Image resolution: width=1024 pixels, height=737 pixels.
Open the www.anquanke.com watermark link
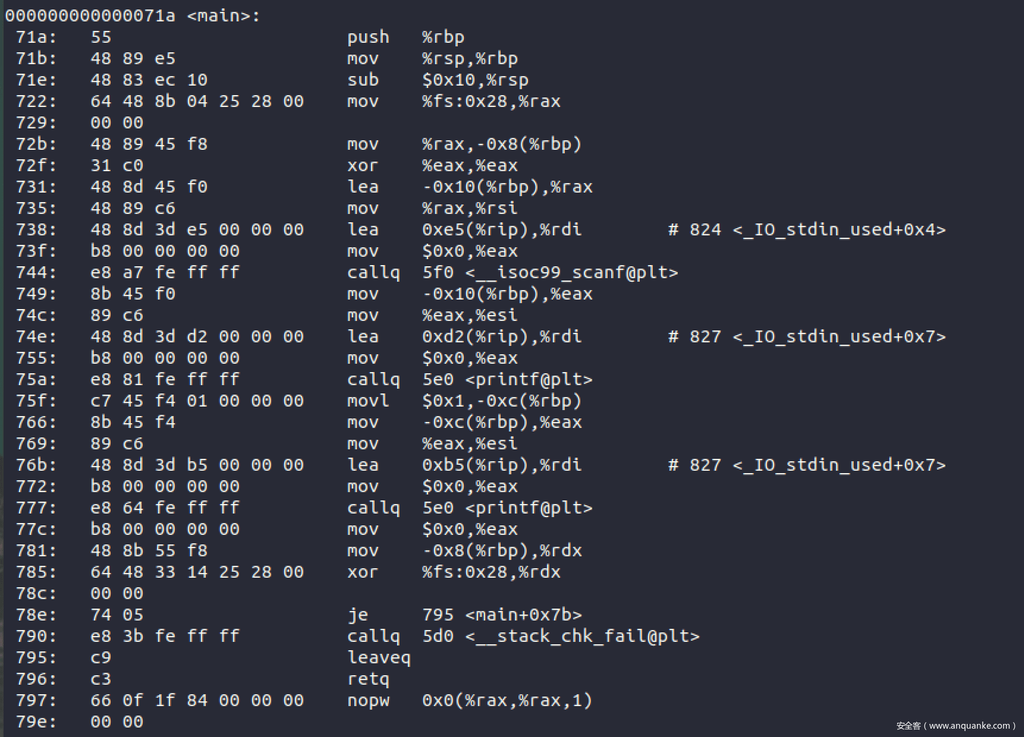tap(956, 725)
